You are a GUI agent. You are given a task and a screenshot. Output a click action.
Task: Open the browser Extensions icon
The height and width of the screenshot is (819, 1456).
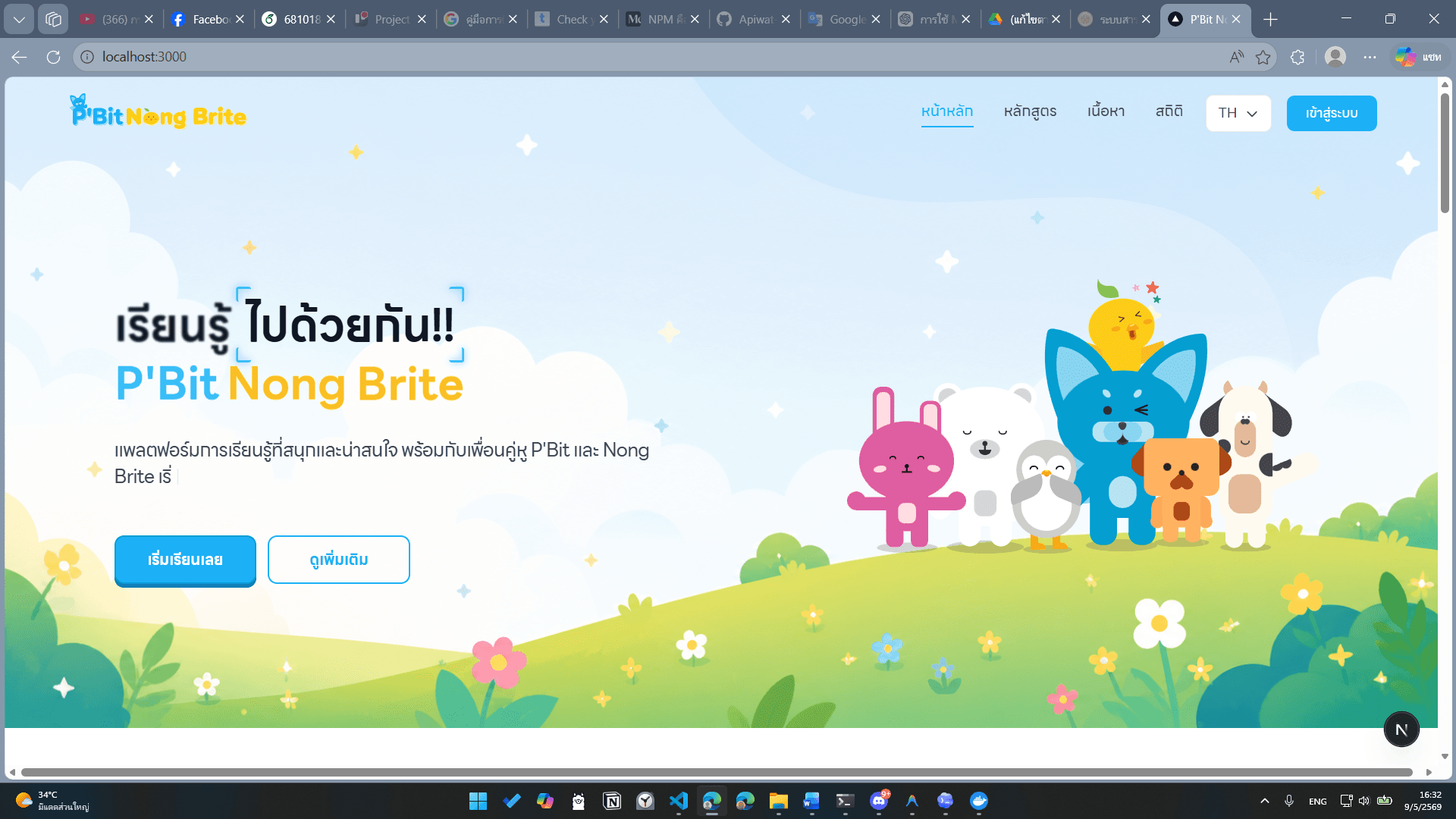point(1298,57)
